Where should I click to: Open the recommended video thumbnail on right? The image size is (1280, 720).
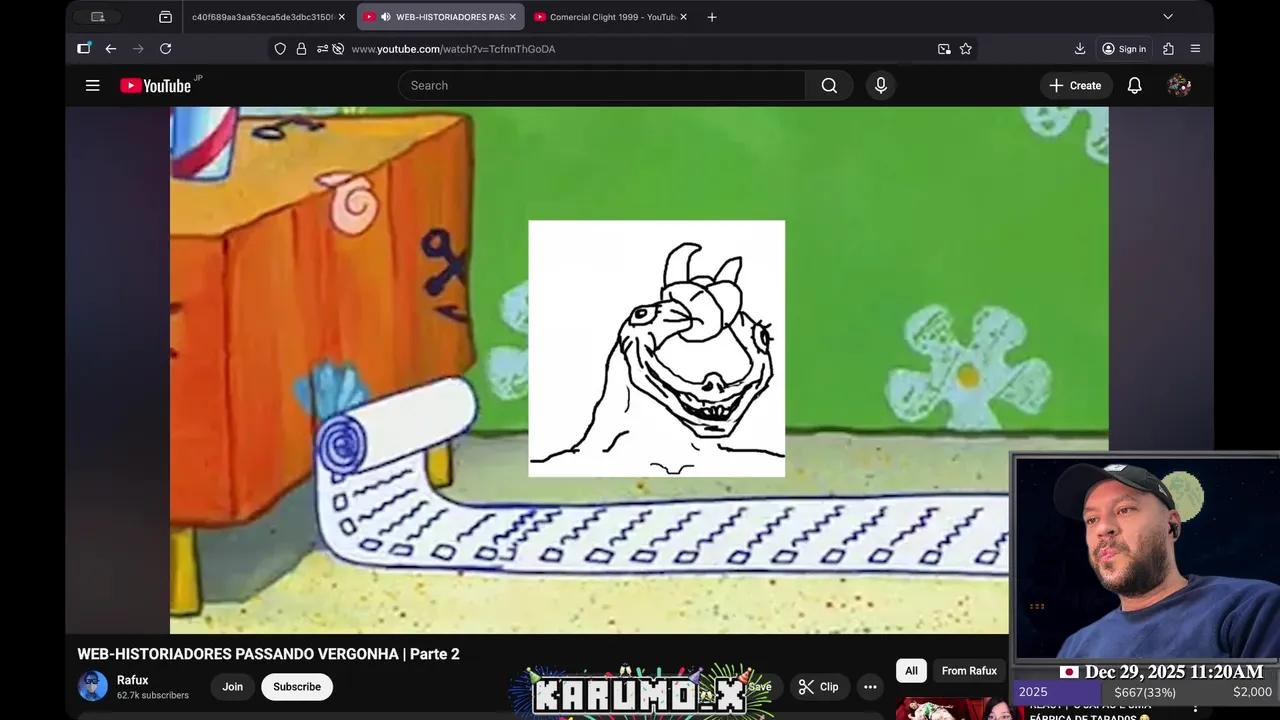(958, 708)
